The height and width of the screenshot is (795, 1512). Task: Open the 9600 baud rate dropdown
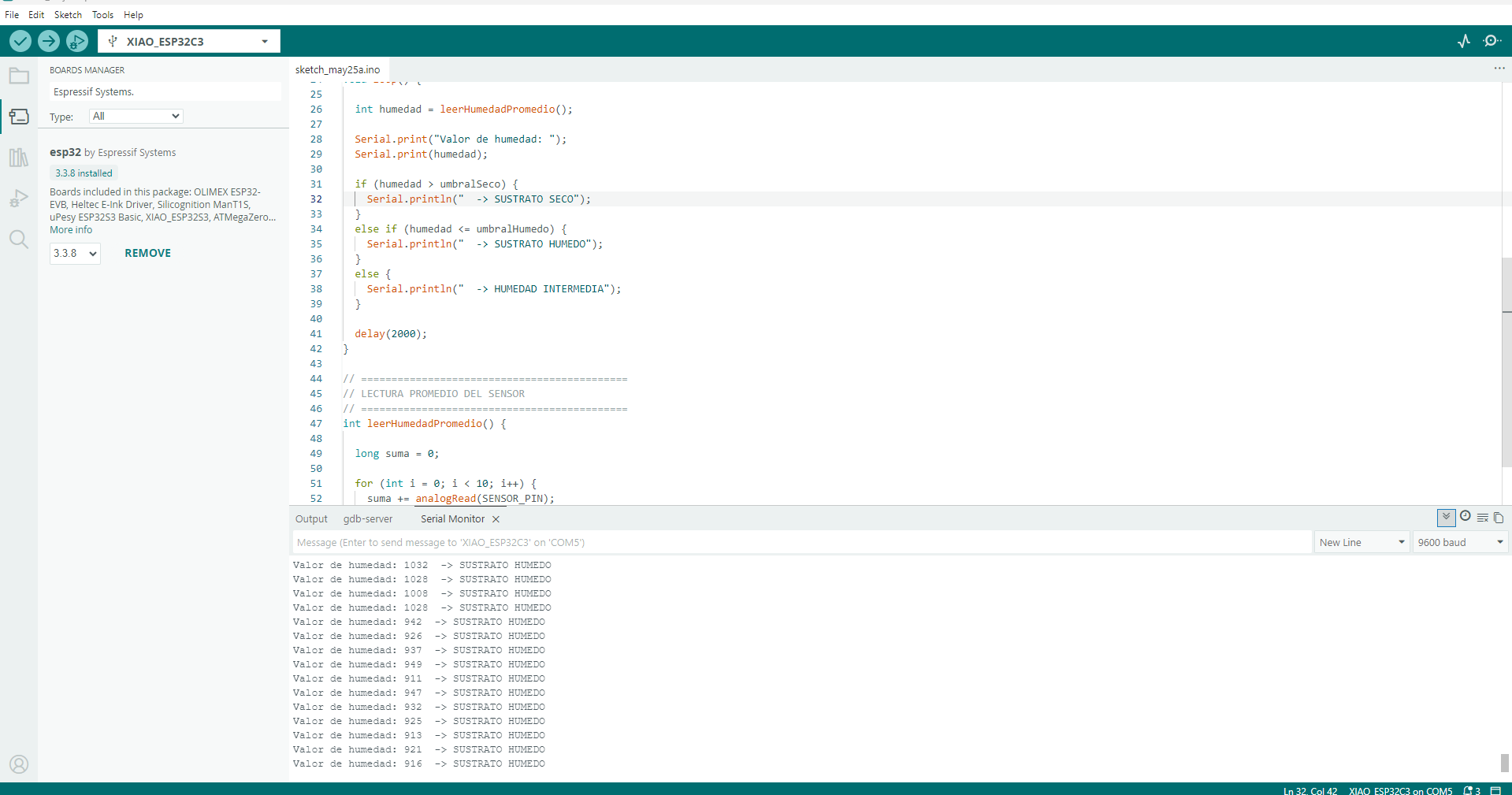(x=1460, y=543)
